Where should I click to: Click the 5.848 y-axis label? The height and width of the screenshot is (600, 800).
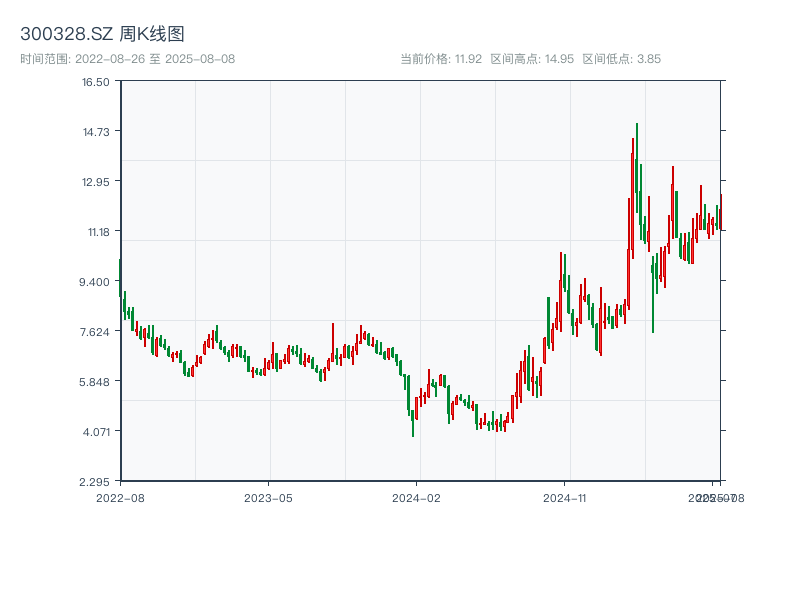pos(95,382)
